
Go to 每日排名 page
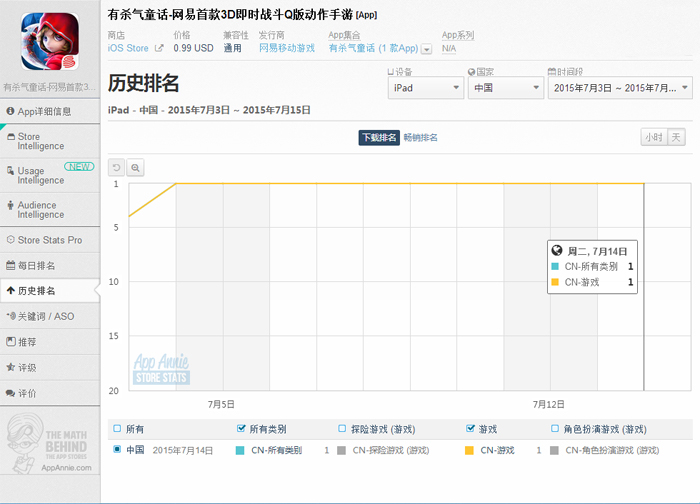pos(50,265)
